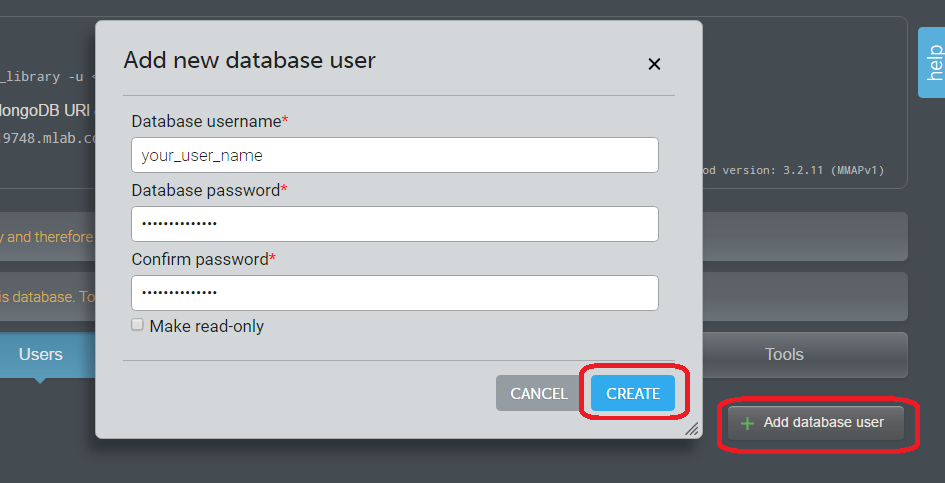Close the Add new database user dialog
Image resolution: width=945 pixels, height=483 pixels.
coord(654,64)
